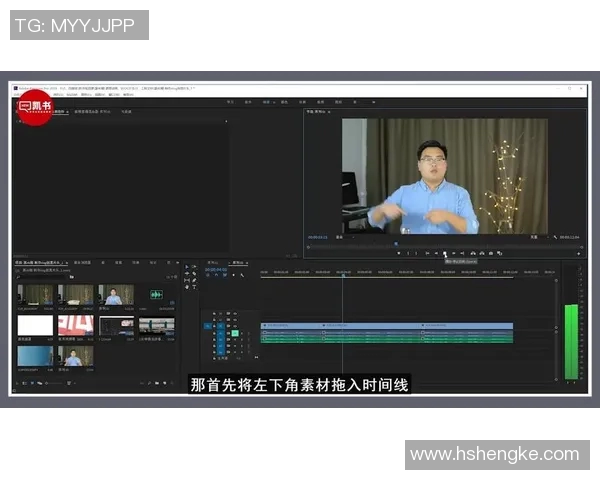This screenshot has width=600, height=480.
Task: Click the timeline Add Marker icon
Action: click(233, 275)
